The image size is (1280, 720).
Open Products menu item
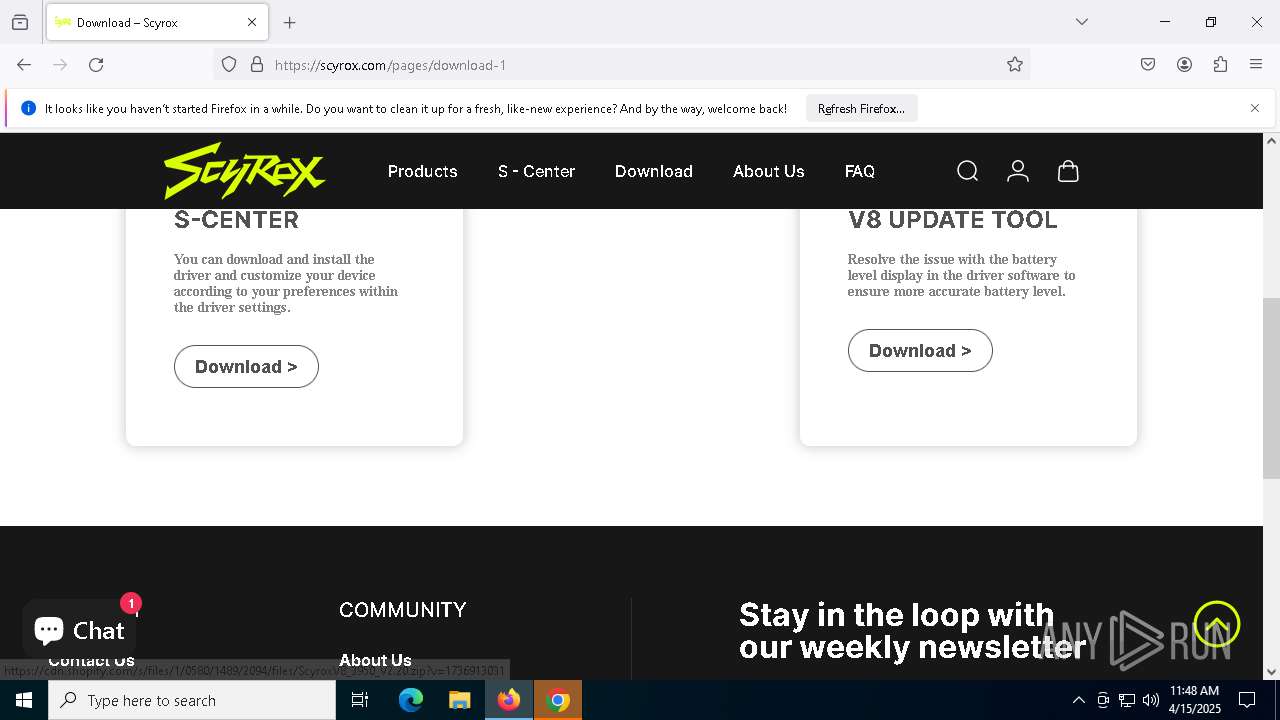423,171
